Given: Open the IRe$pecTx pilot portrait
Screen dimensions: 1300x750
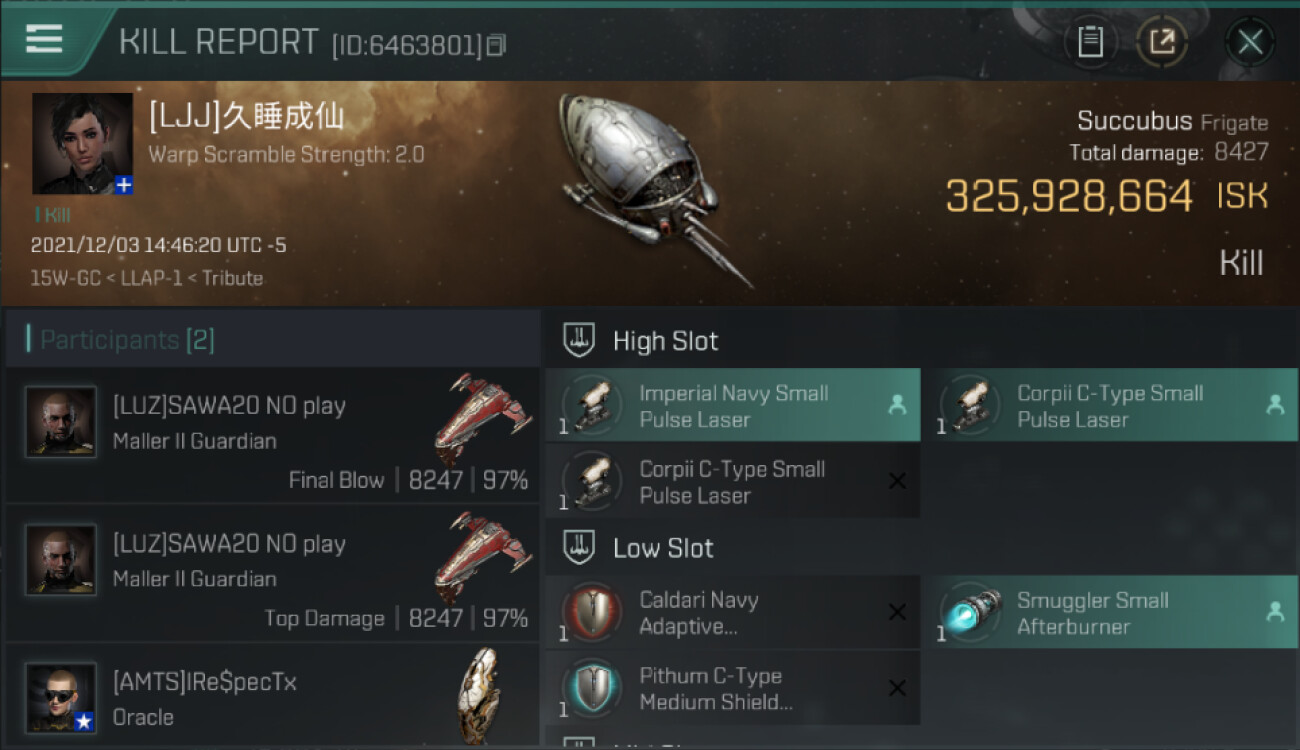Looking at the screenshot, I should [x=61, y=697].
